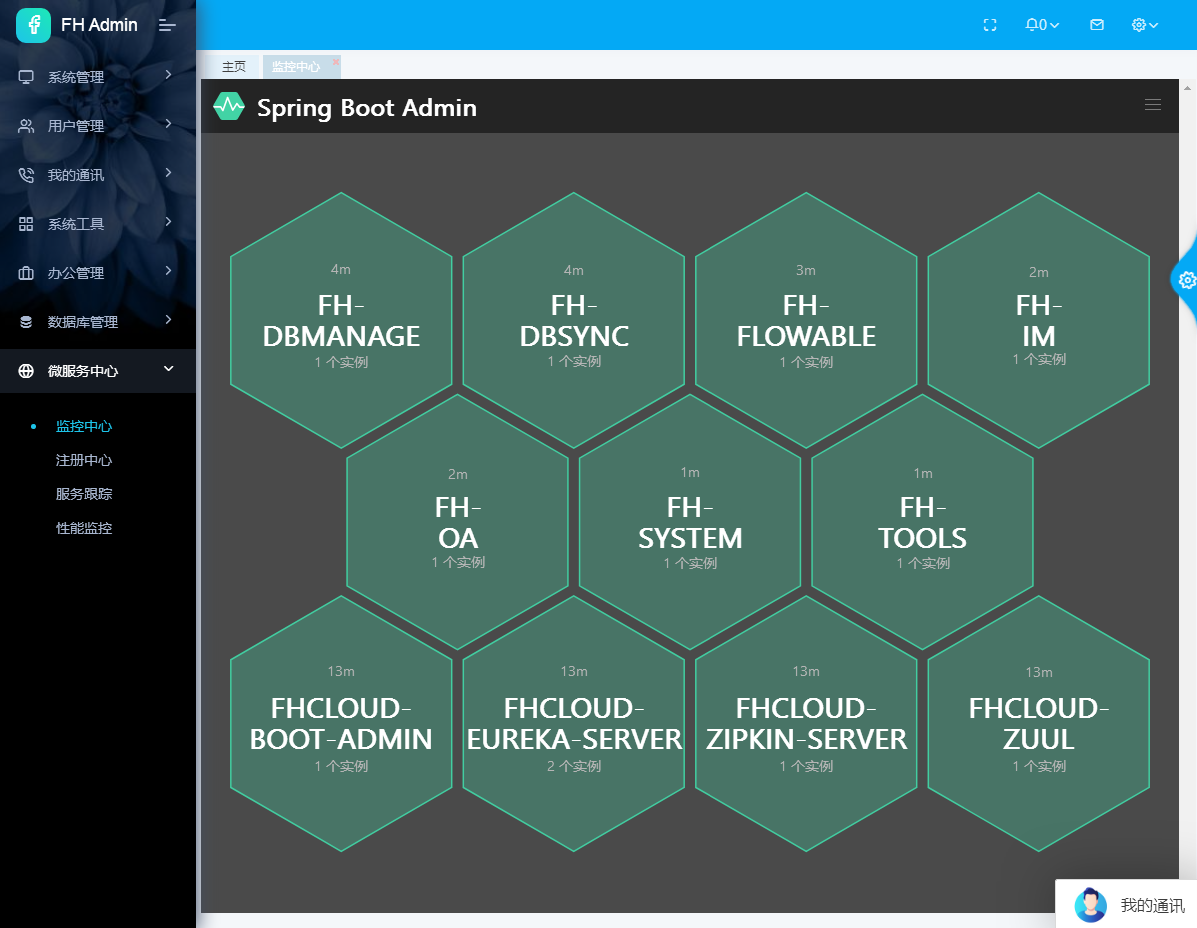1197x928 pixels.
Task: Click the 数据库管理 database icon
Action: [26, 322]
